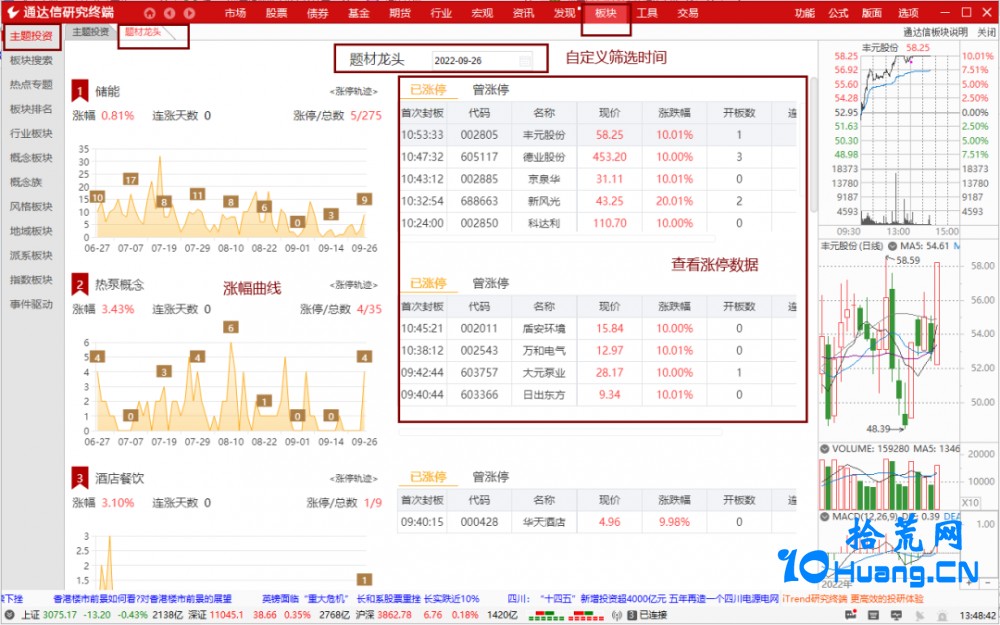Select the 盾安环境 stock row

point(598,328)
